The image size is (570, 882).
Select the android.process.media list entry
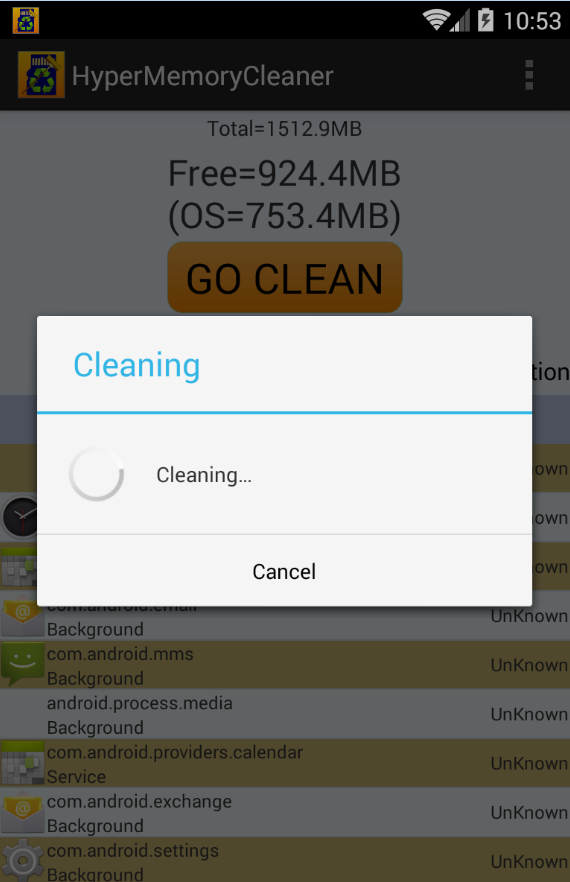[285, 714]
